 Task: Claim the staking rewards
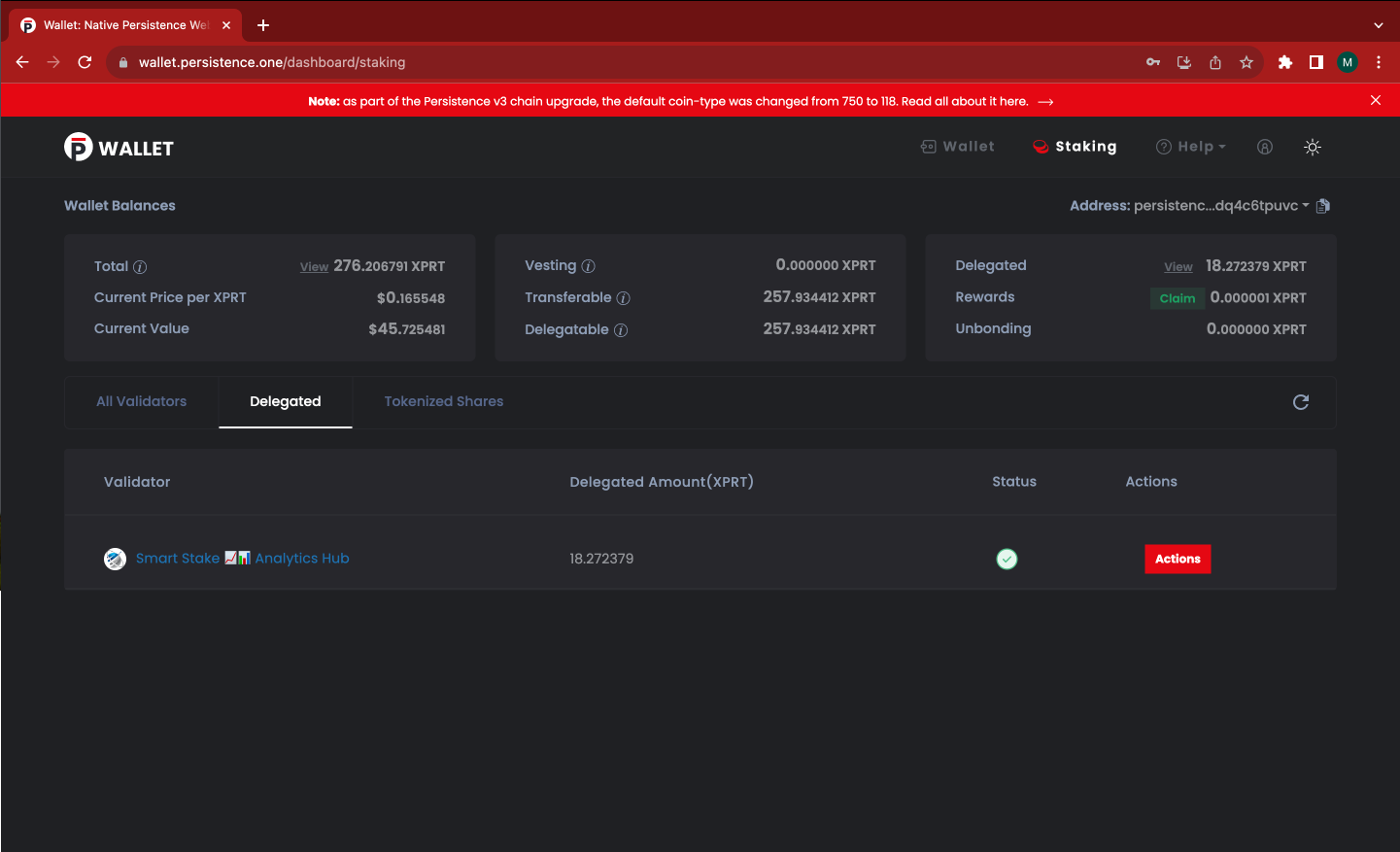1177,298
